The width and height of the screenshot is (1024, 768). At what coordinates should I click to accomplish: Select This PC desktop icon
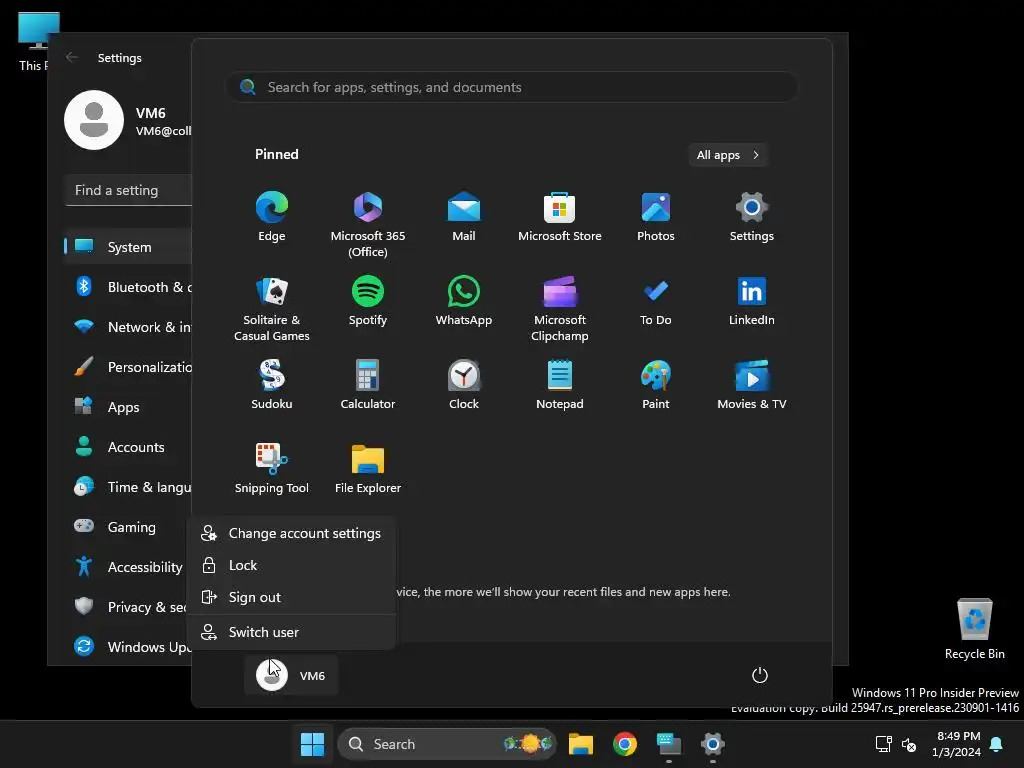tap(34, 42)
